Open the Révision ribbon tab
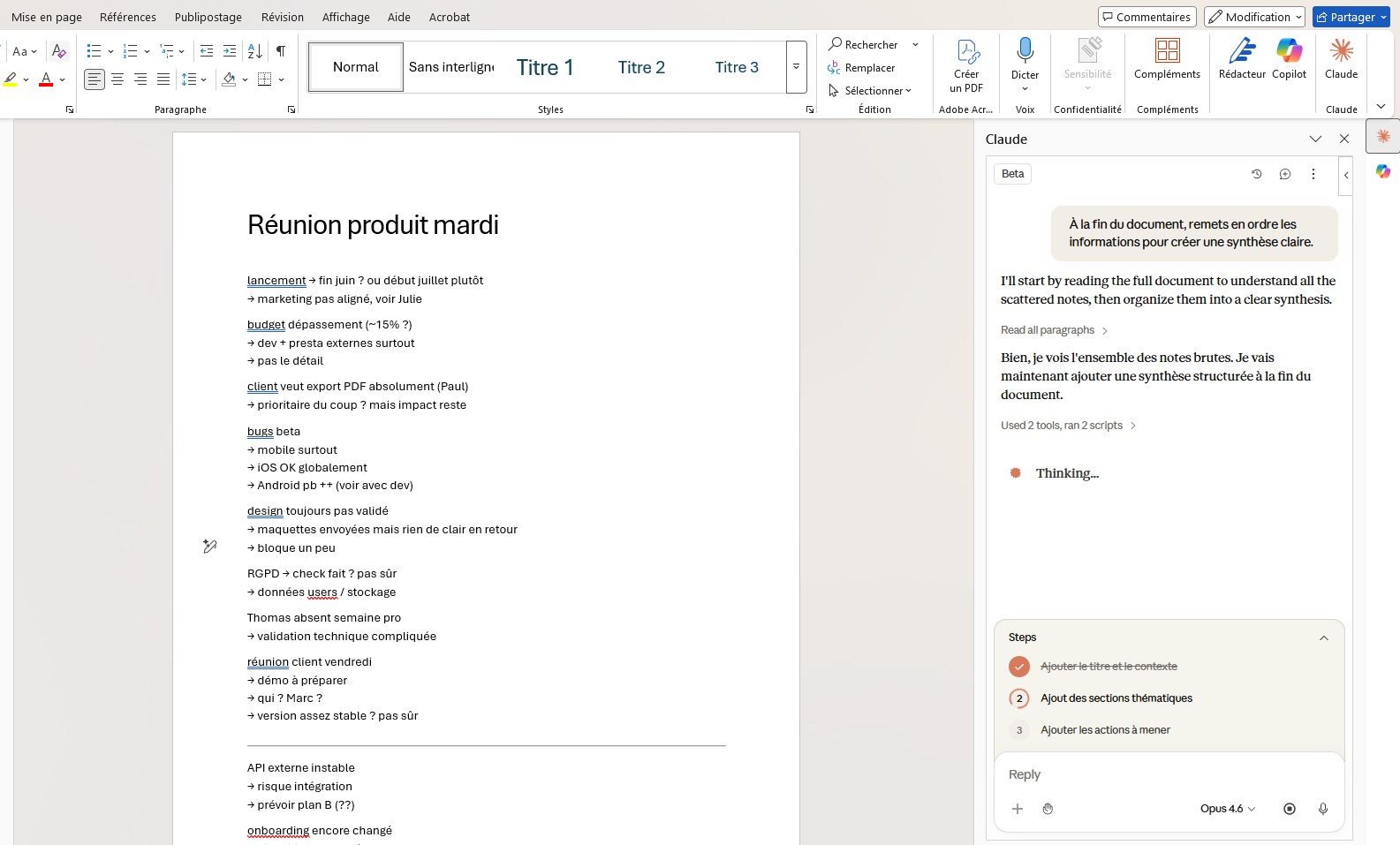Screen dimensions: 1400x845 (282, 17)
